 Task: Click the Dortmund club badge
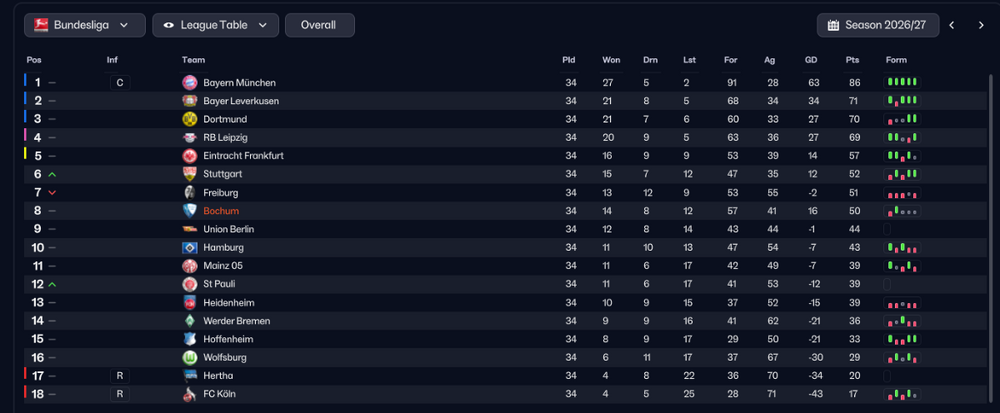(189, 119)
